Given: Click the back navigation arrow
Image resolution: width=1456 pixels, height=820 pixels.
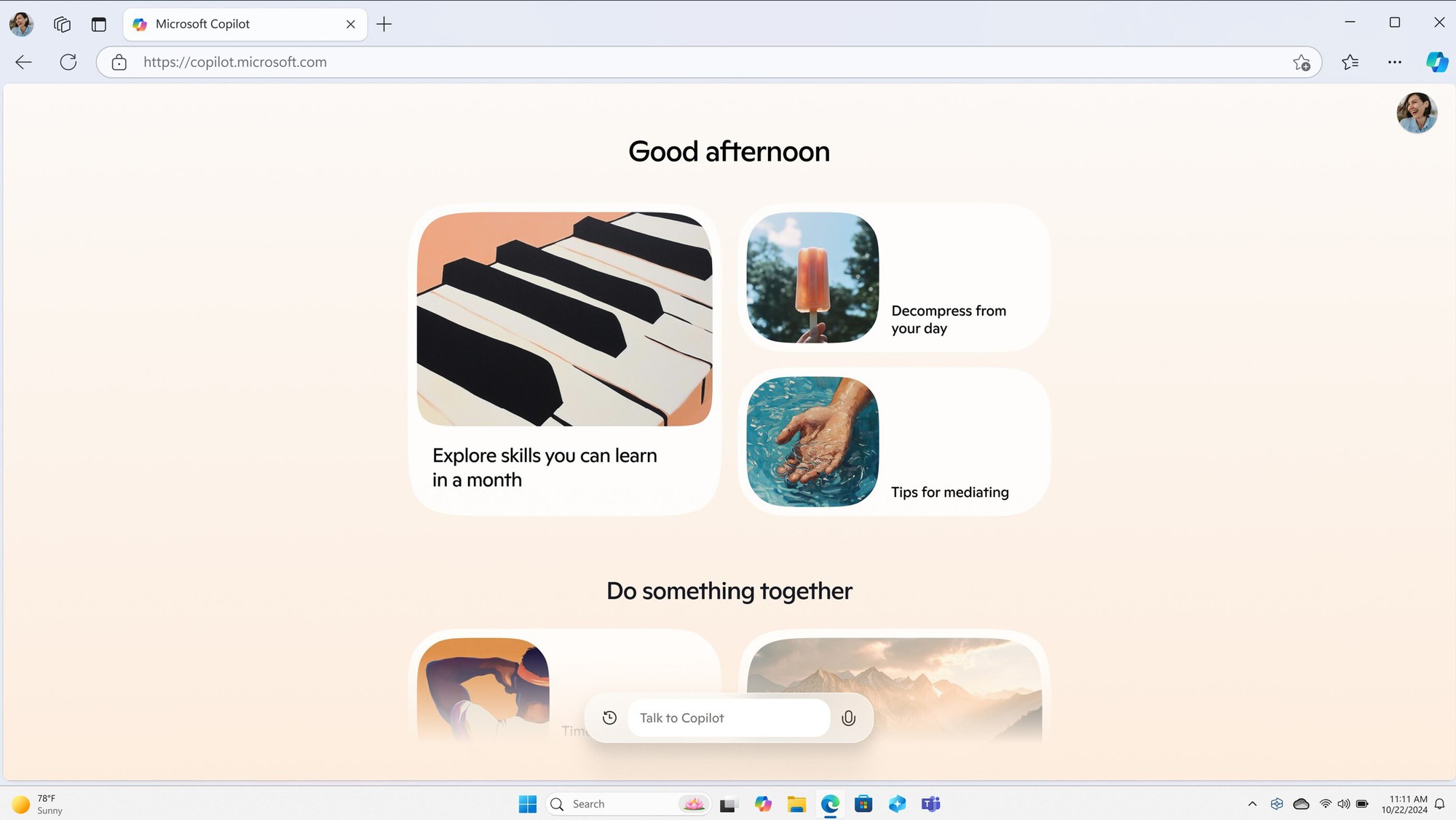Looking at the screenshot, I should click(x=23, y=62).
